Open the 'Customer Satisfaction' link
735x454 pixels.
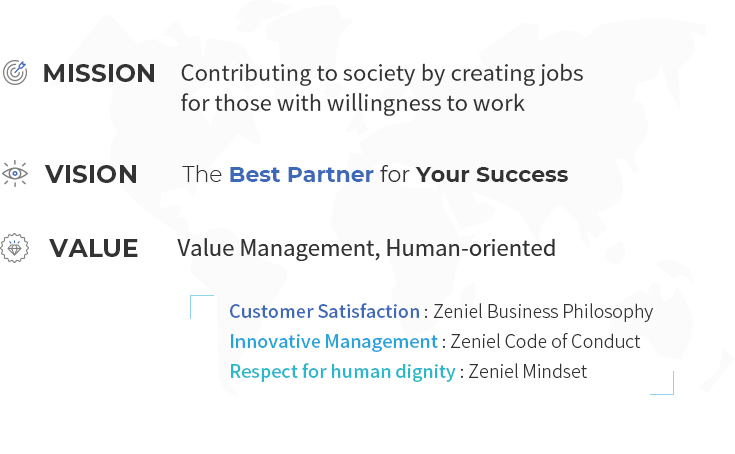325,312
